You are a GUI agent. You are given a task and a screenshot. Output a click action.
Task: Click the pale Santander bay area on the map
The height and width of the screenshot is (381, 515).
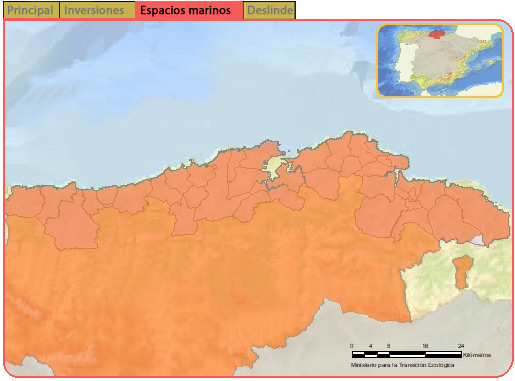pos(273,166)
